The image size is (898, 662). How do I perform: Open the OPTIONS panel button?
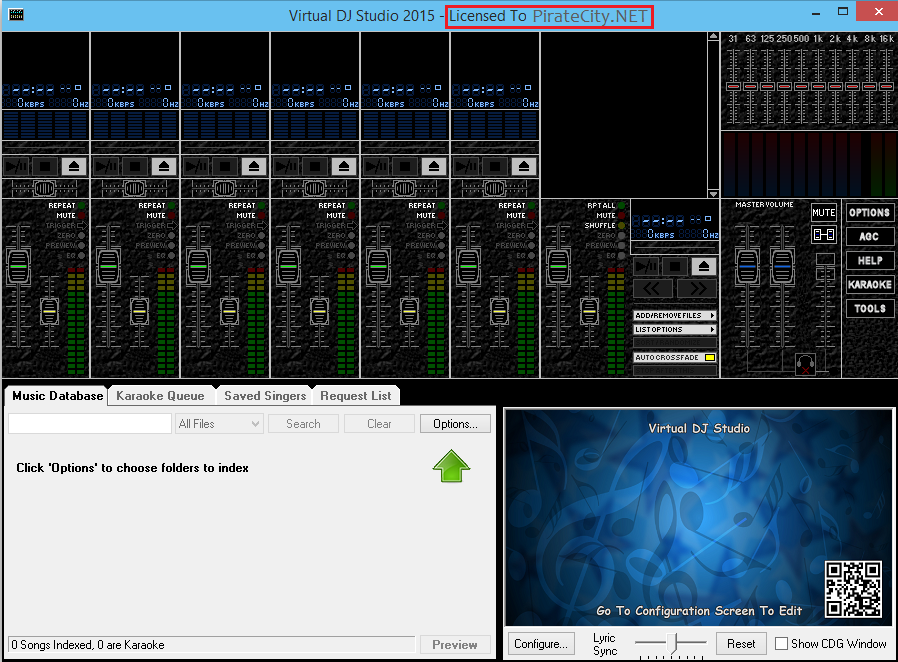click(869, 212)
